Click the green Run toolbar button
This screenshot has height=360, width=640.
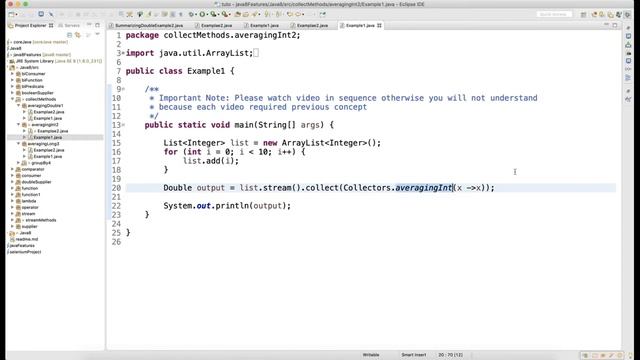[x=202, y=14]
